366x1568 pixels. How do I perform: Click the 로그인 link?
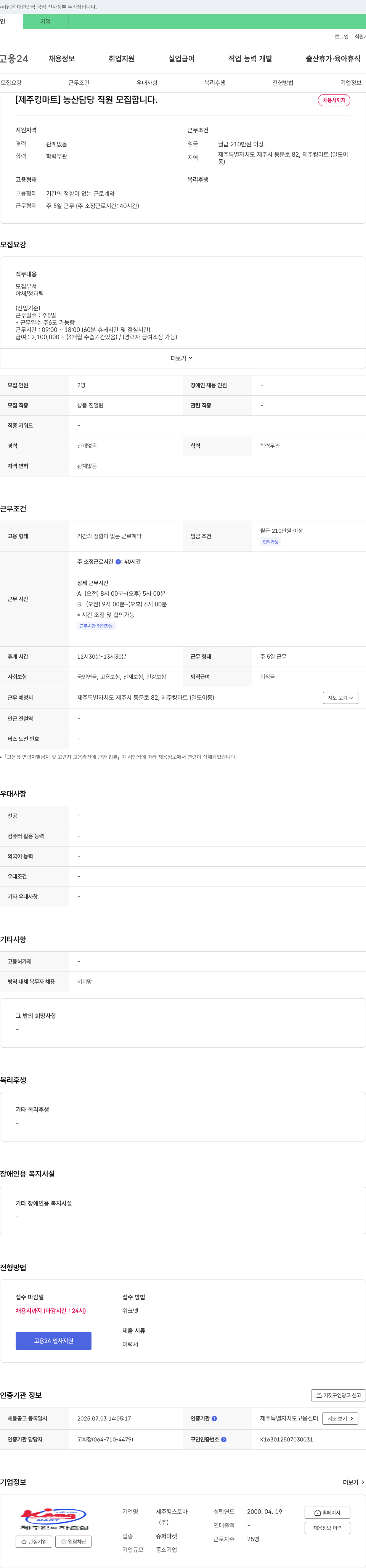342,37
